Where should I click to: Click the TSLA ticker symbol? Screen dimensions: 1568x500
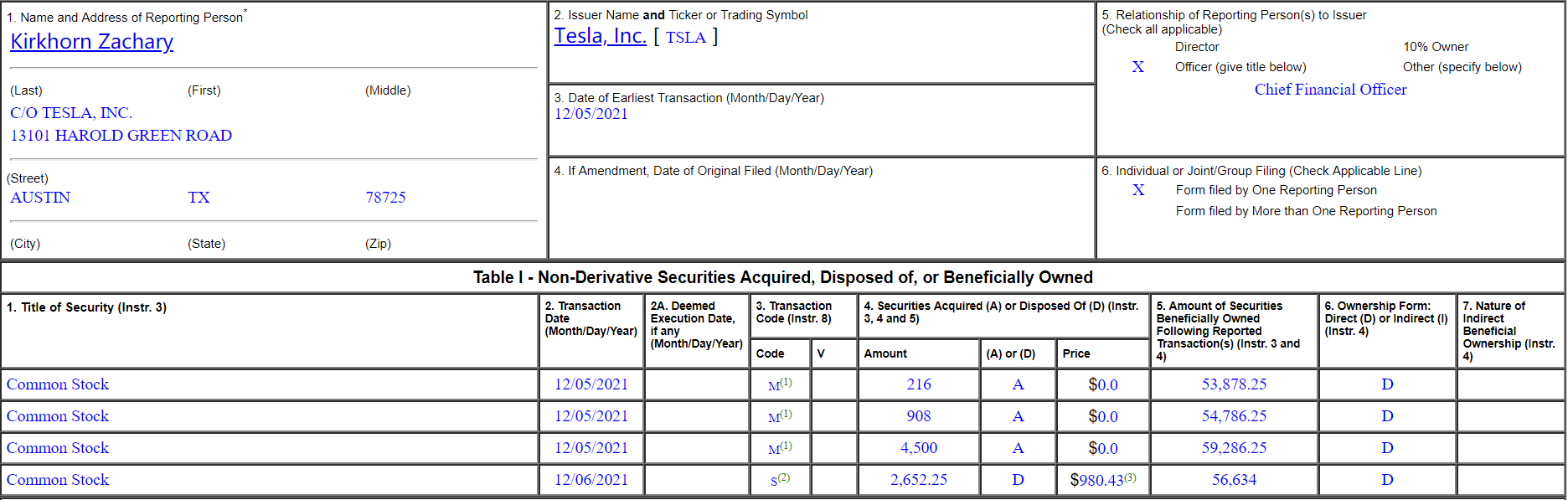click(685, 38)
